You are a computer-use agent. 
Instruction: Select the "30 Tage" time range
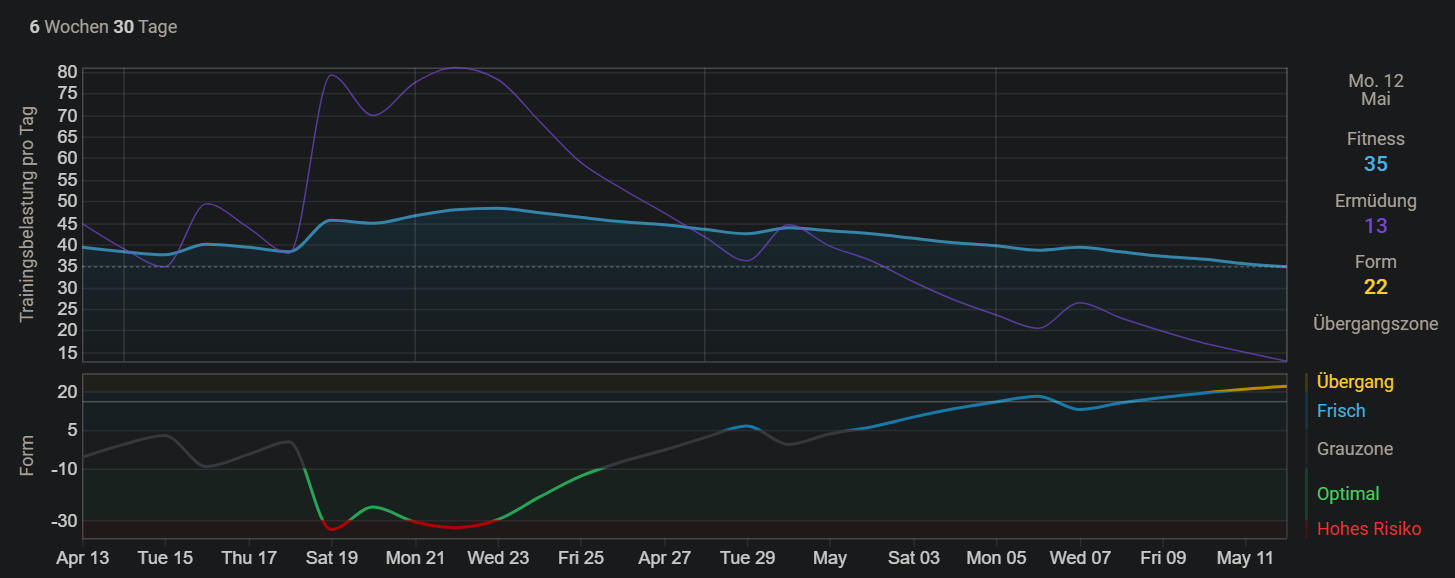click(x=145, y=27)
